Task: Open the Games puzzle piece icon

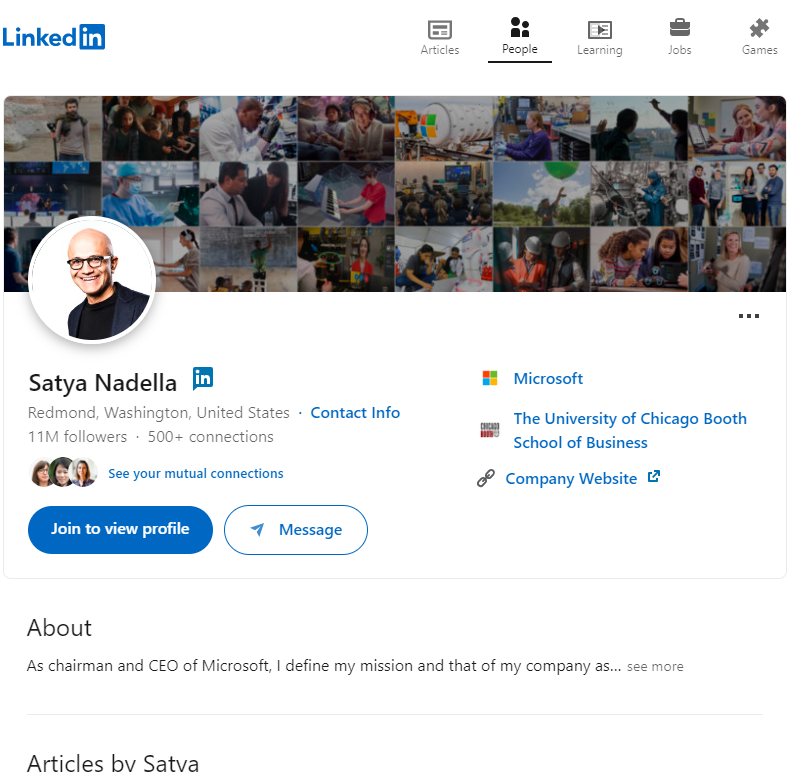Action: [759, 28]
